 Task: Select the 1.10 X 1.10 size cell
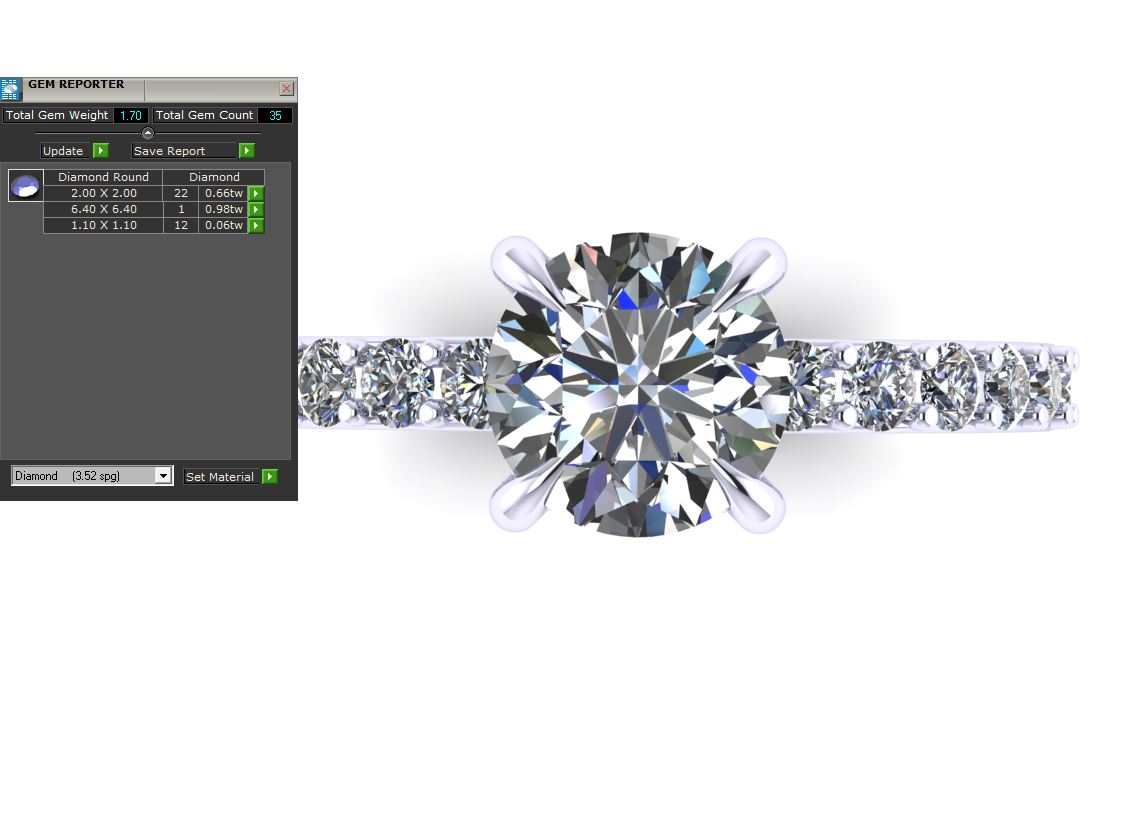click(x=104, y=225)
